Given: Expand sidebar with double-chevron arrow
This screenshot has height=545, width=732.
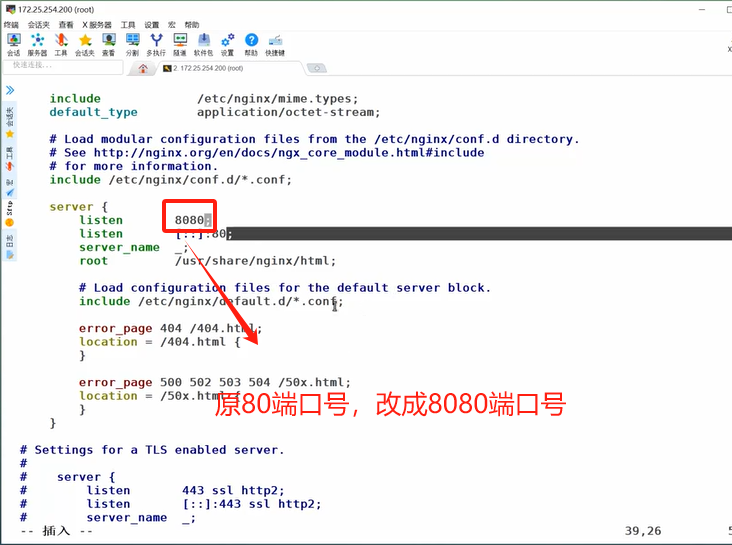Looking at the screenshot, I should [x=10, y=90].
